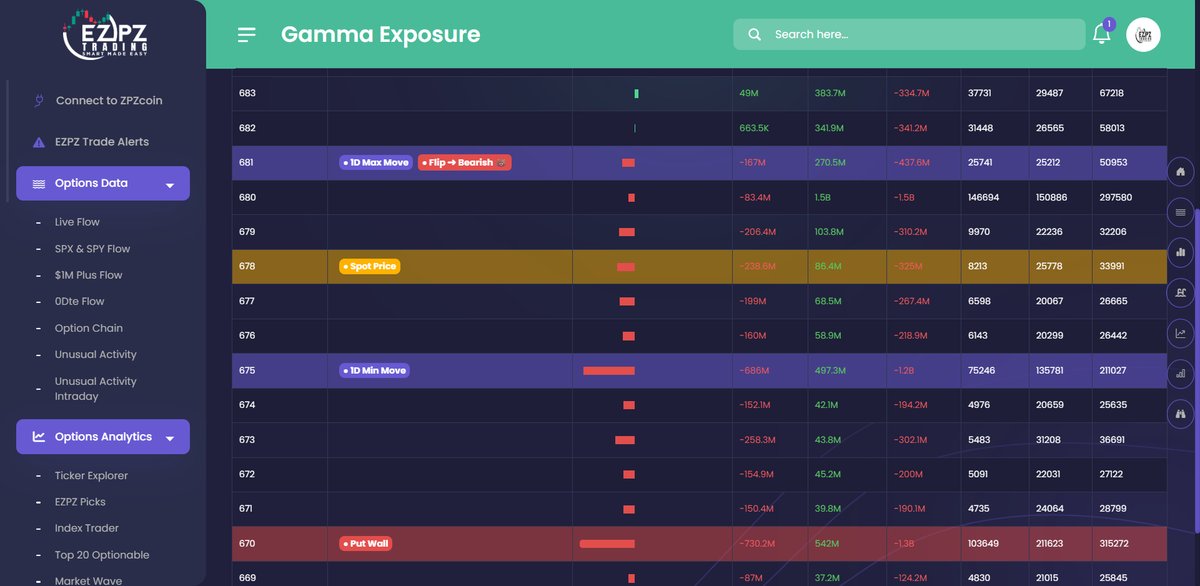The image size is (1200, 586).
Task: Click the warning triangle icon by Trade Alerts
Action: pyautogui.click(x=39, y=142)
